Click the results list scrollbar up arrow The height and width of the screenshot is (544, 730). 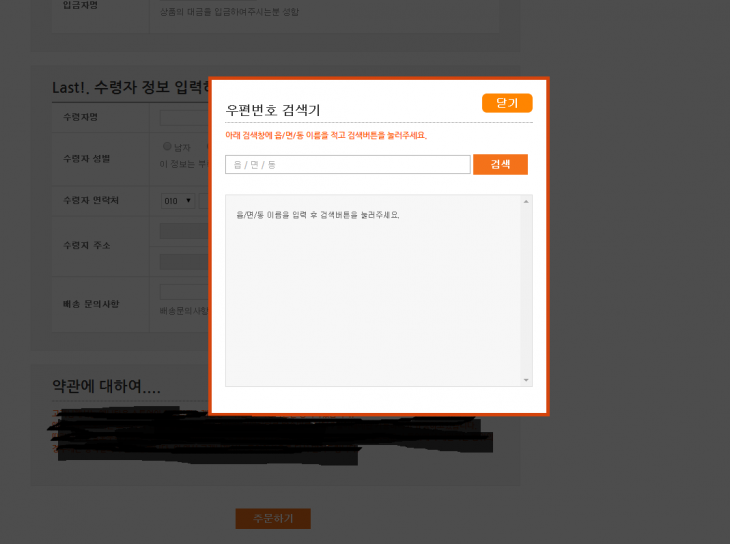click(x=526, y=202)
